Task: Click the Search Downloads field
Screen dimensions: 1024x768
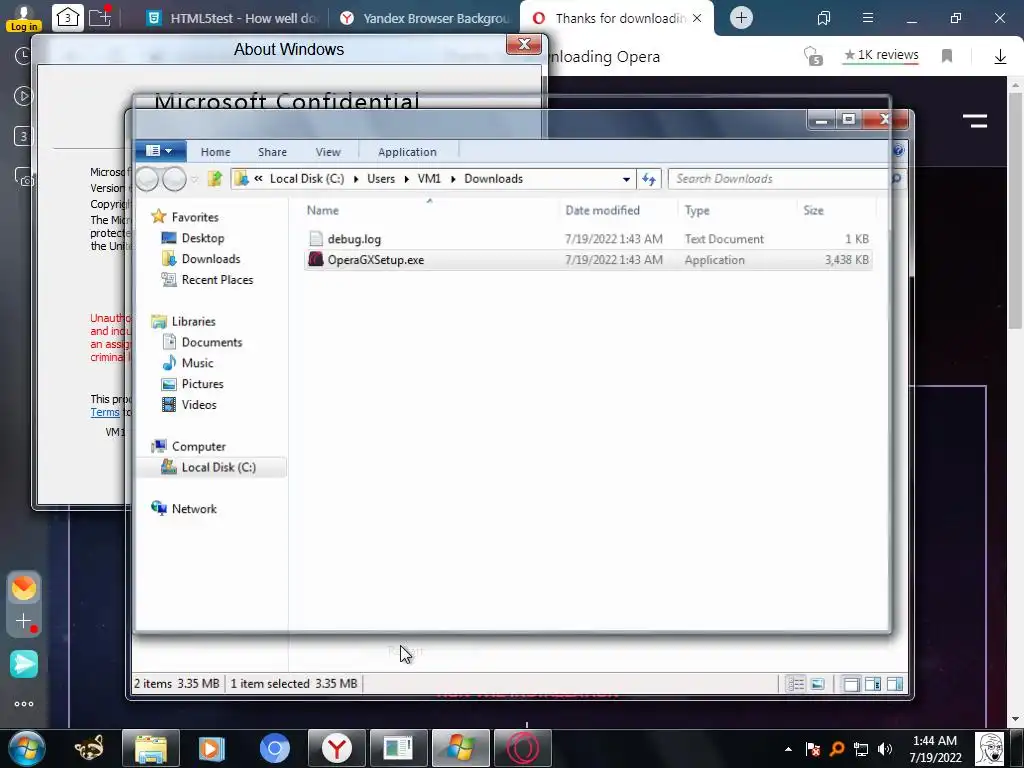Action: pyautogui.click(x=780, y=179)
